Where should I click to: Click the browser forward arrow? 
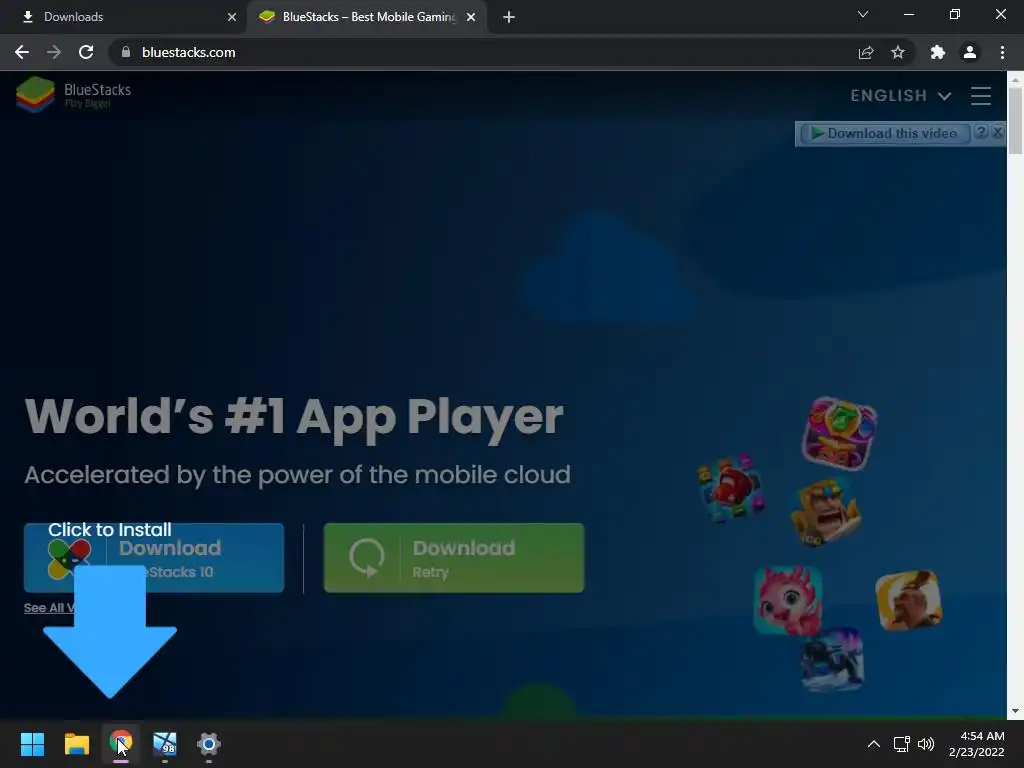click(x=54, y=52)
